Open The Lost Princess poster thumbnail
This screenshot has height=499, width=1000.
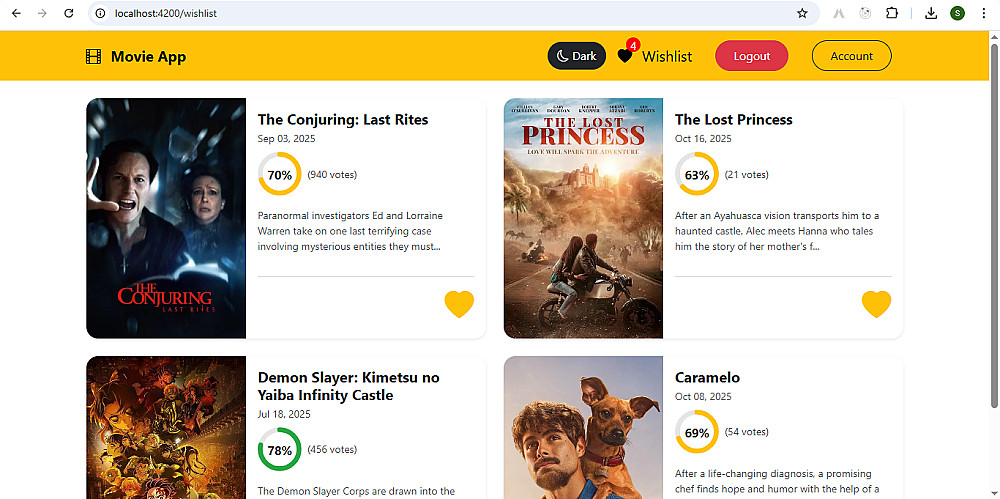click(583, 218)
